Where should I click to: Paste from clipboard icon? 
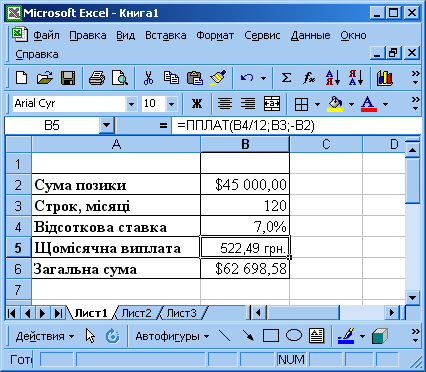pos(195,78)
